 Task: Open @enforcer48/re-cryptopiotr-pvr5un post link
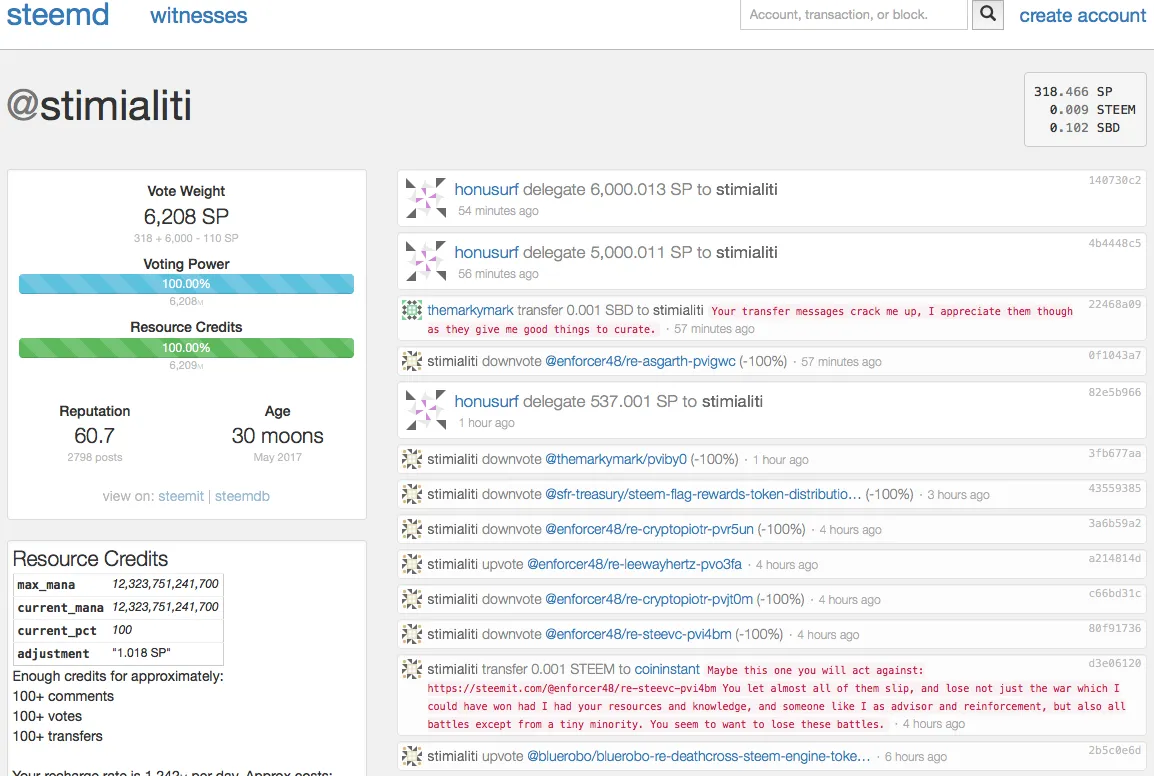point(649,529)
